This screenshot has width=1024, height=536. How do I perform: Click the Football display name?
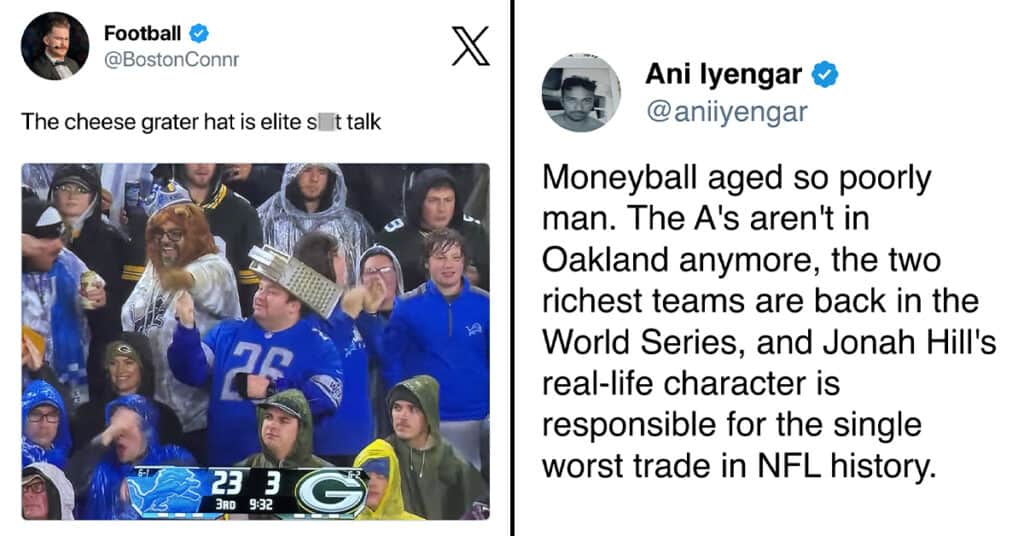click(142, 33)
